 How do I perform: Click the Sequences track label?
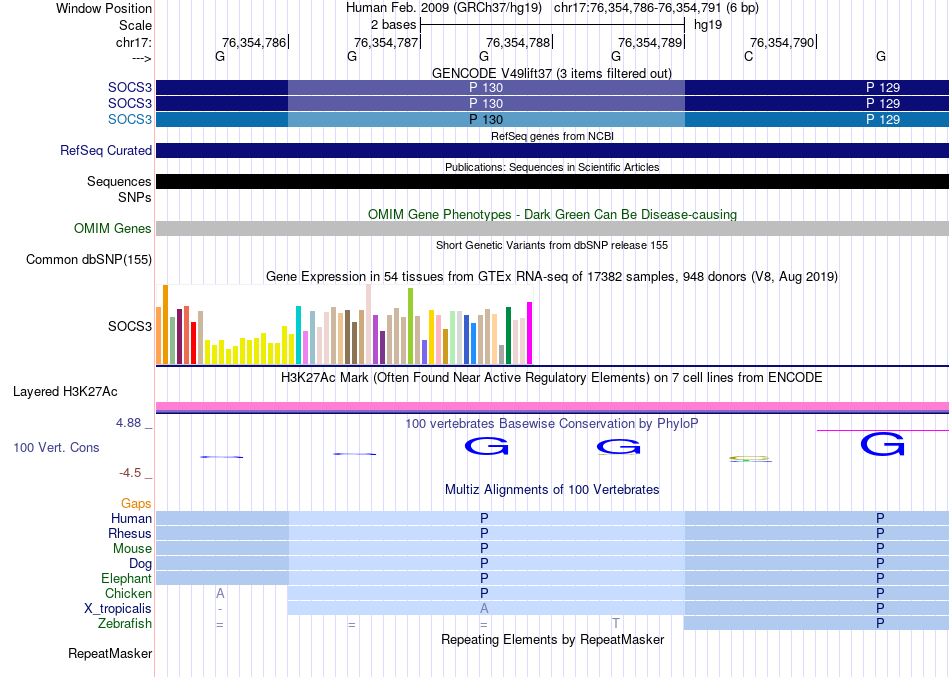click(119, 181)
